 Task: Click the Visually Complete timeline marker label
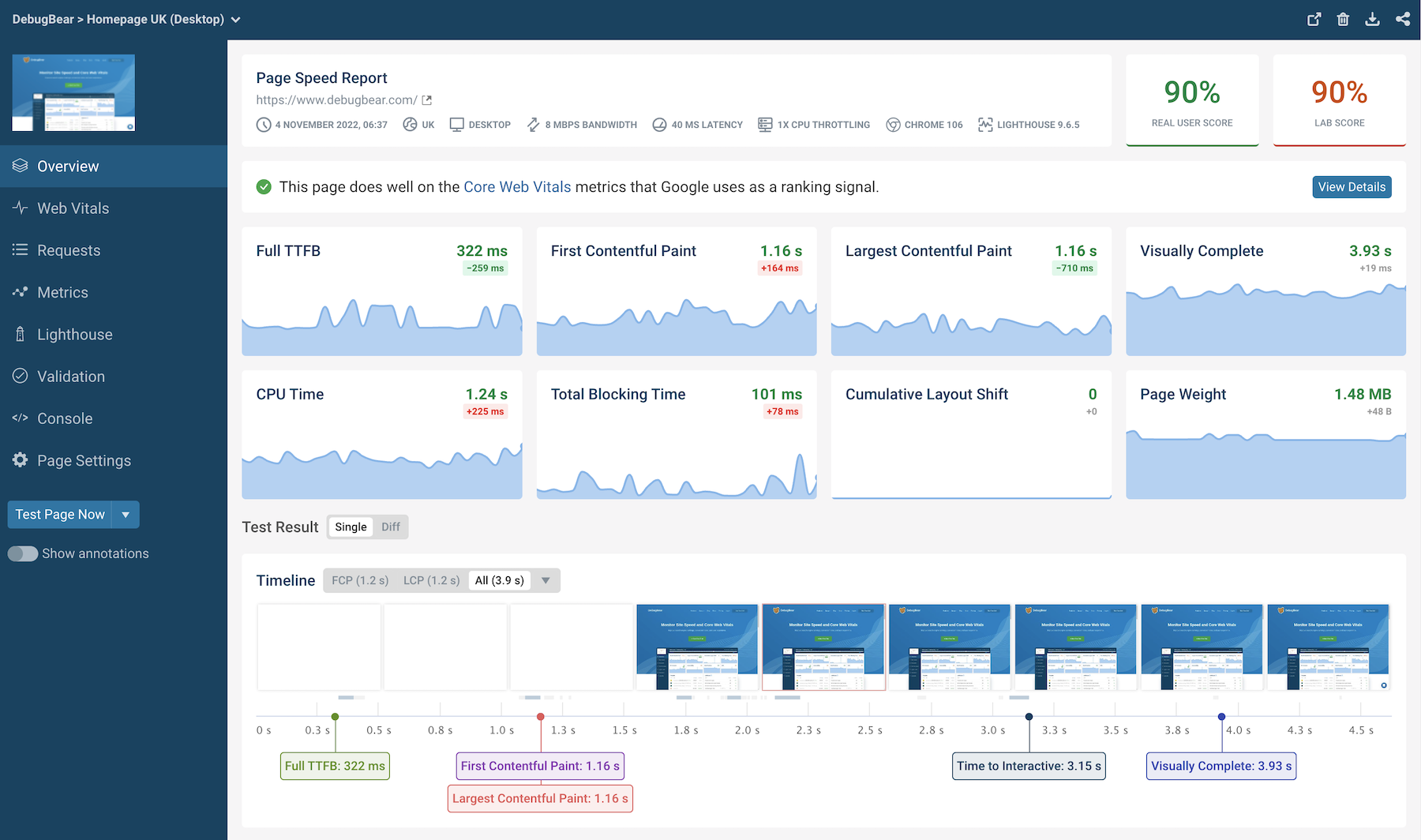[x=1221, y=766]
